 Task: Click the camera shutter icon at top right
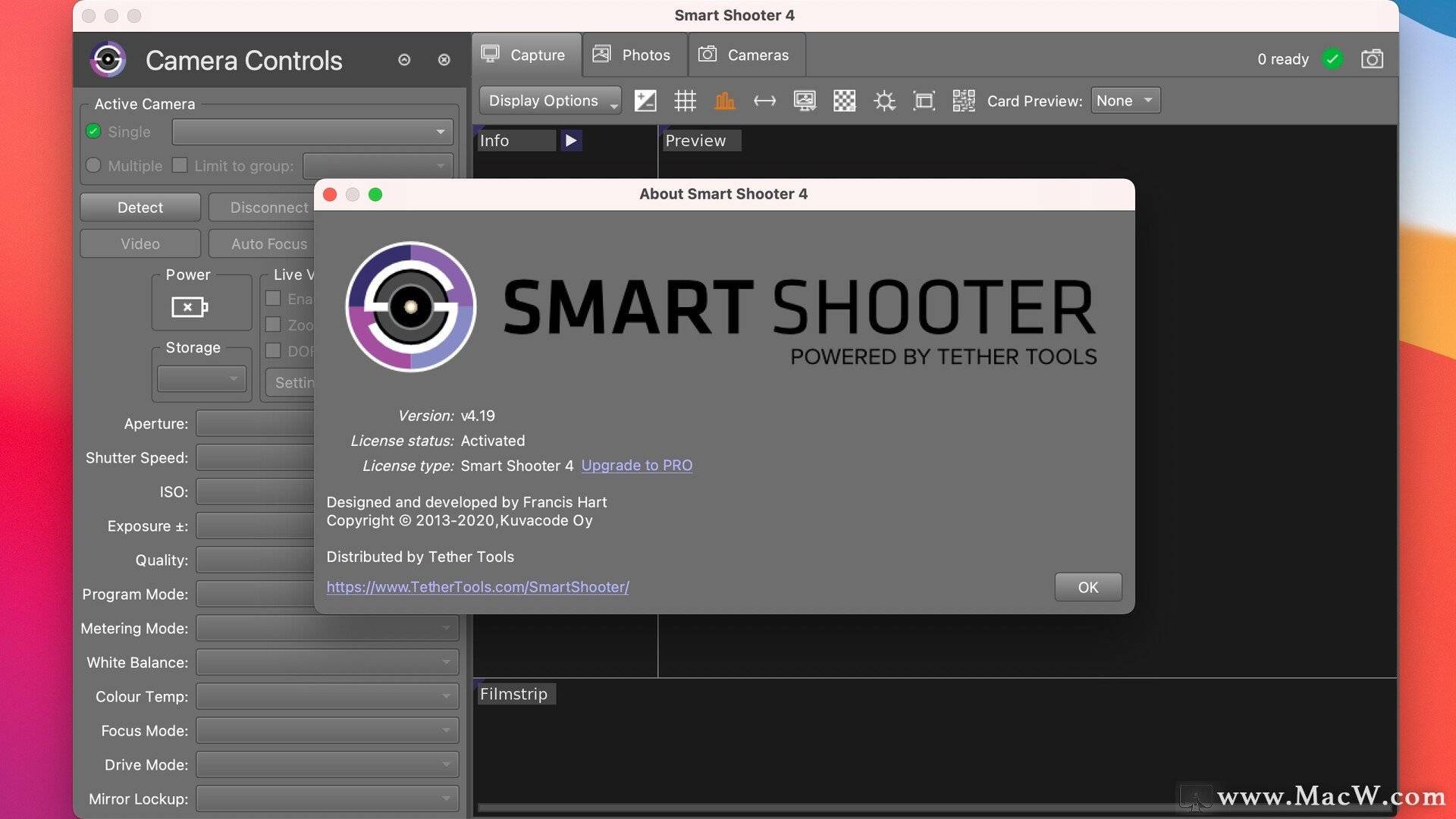click(1372, 58)
